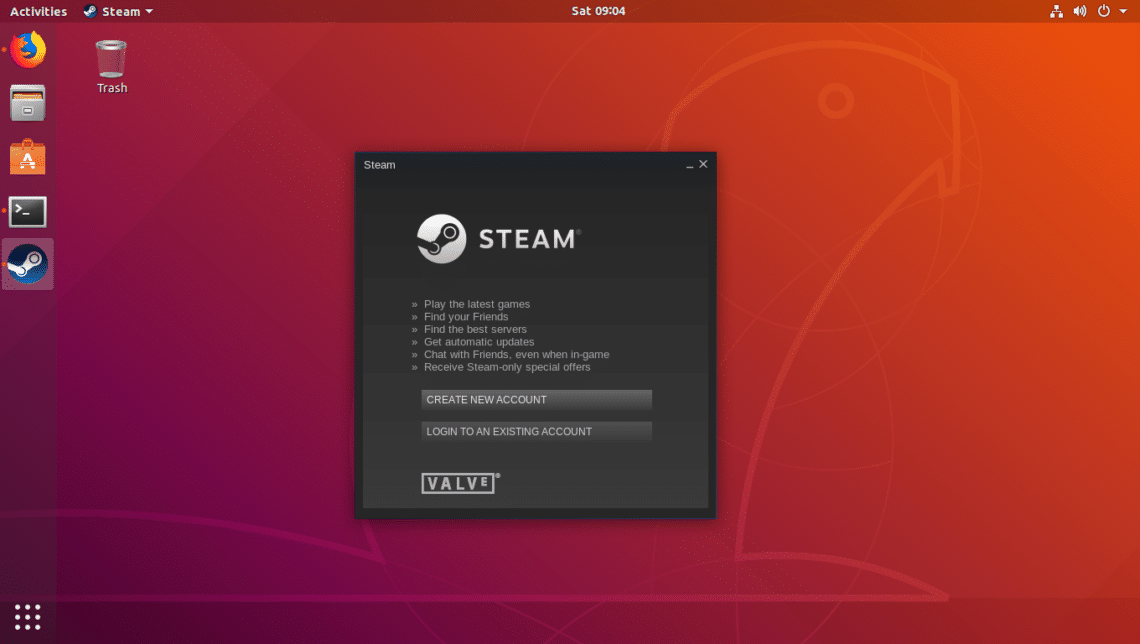Choose LOGIN TO AN EXISTING ACCOUNT

point(536,431)
